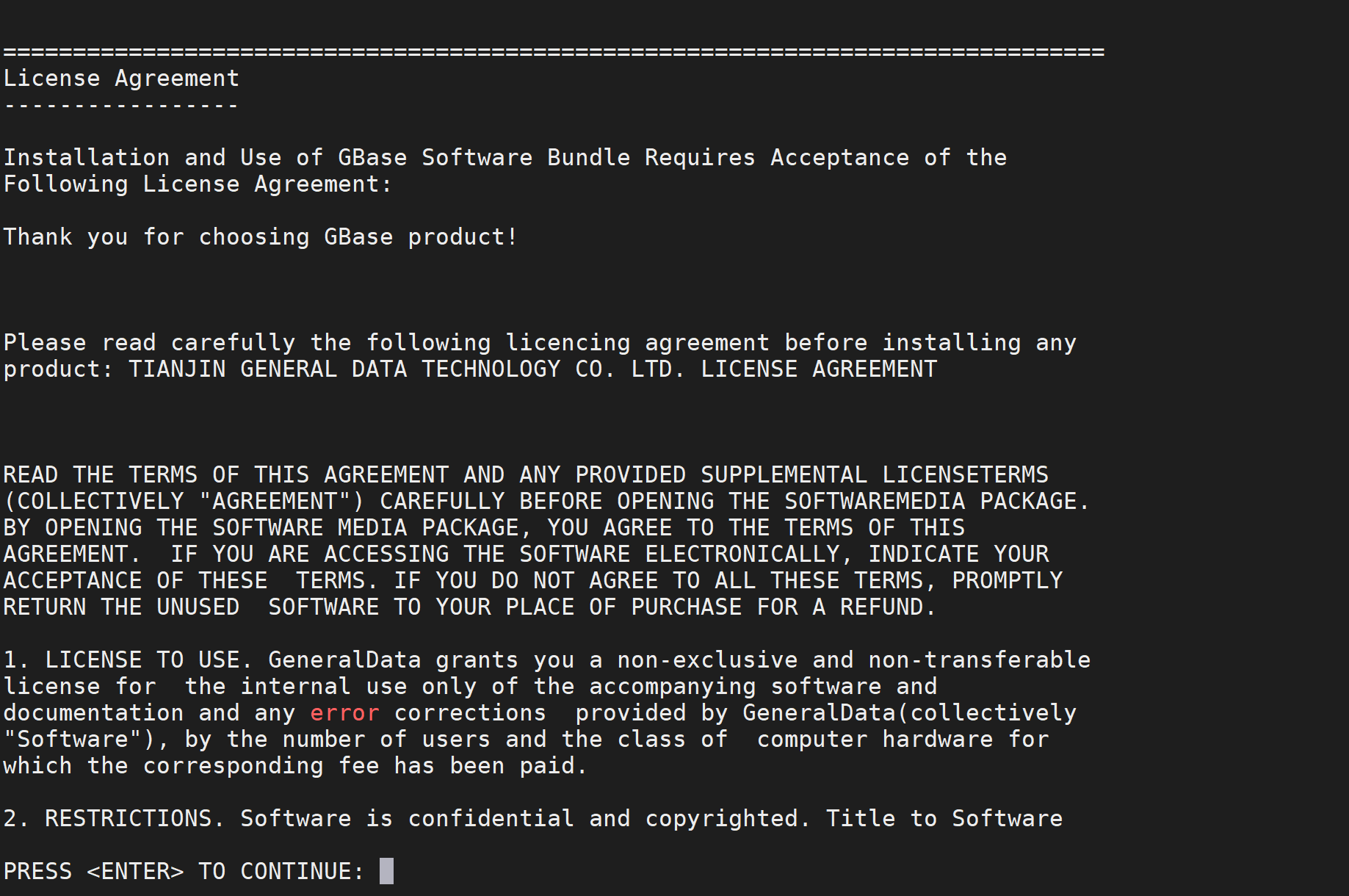Click the line "Thank you for choosing GBase product!"
Viewport: 1349px width, 896px height.
[261, 237]
